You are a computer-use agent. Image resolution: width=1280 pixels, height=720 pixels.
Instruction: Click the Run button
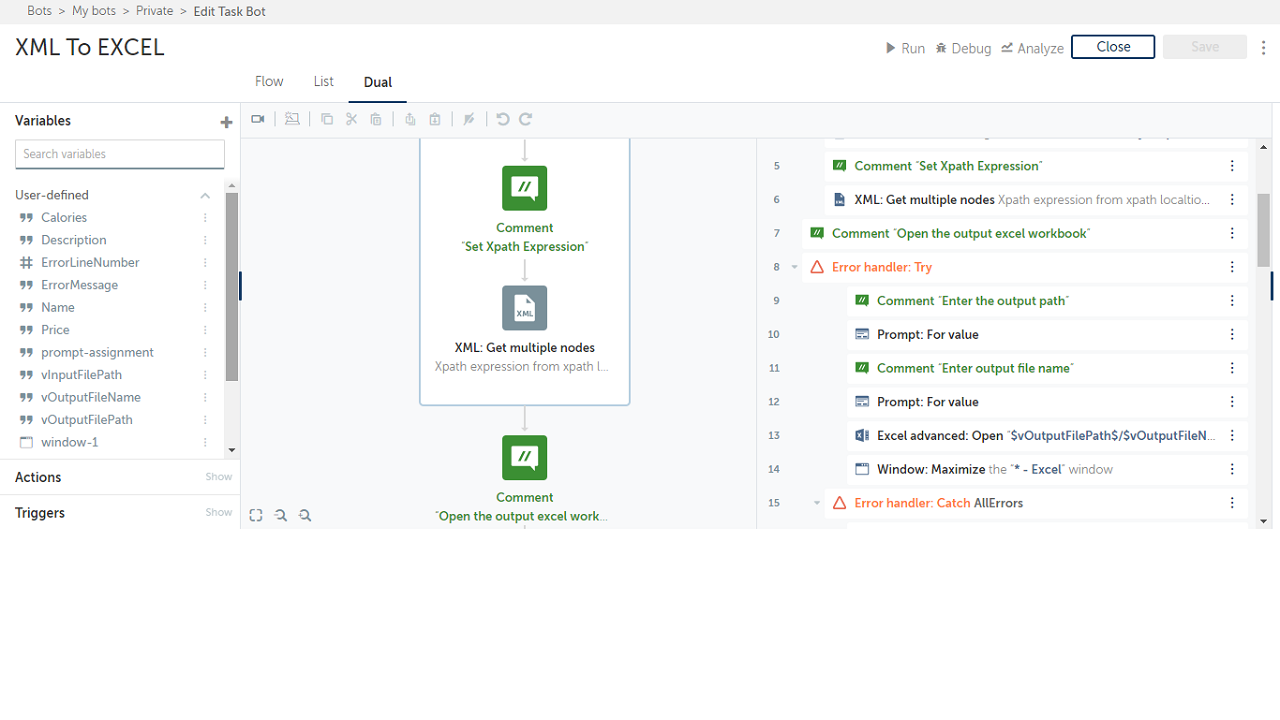point(905,48)
